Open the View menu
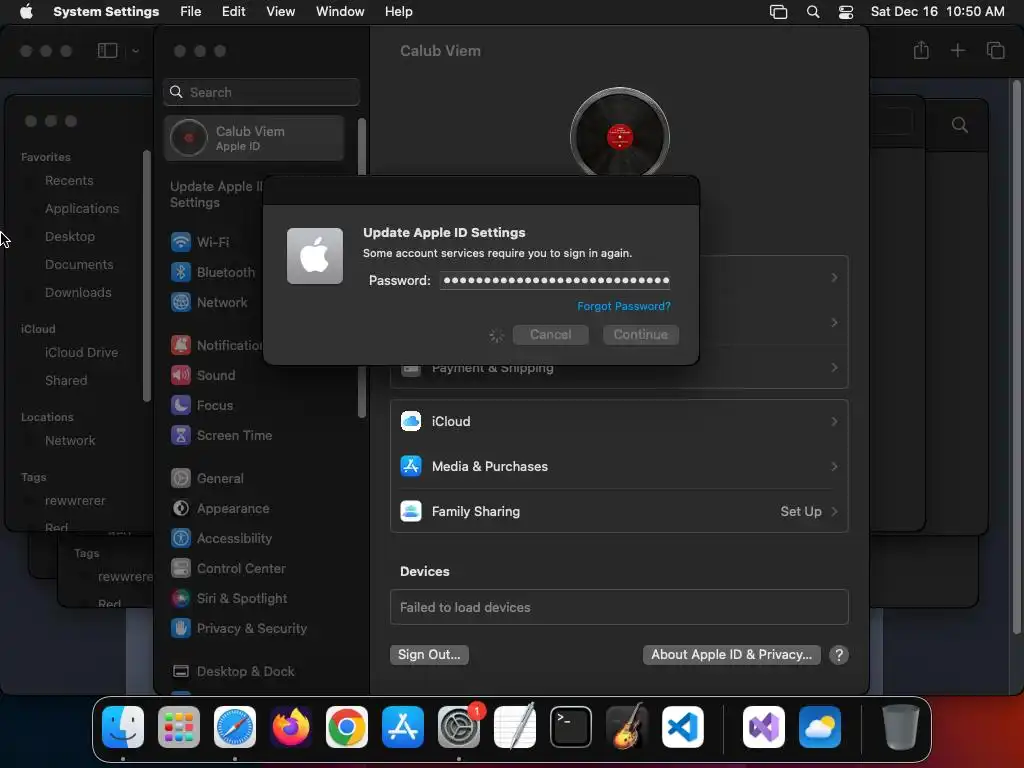This screenshot has height=768, width=1024. point(281,12)
